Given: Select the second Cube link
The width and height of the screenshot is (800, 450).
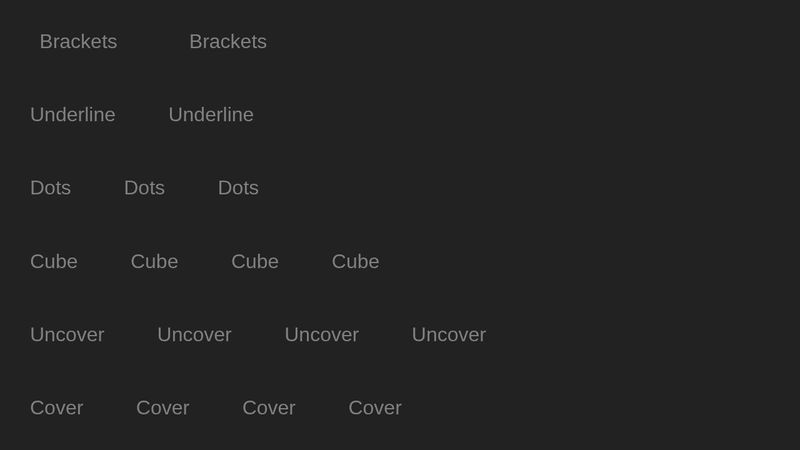Looking at the screenshot, I should point(154,262).
